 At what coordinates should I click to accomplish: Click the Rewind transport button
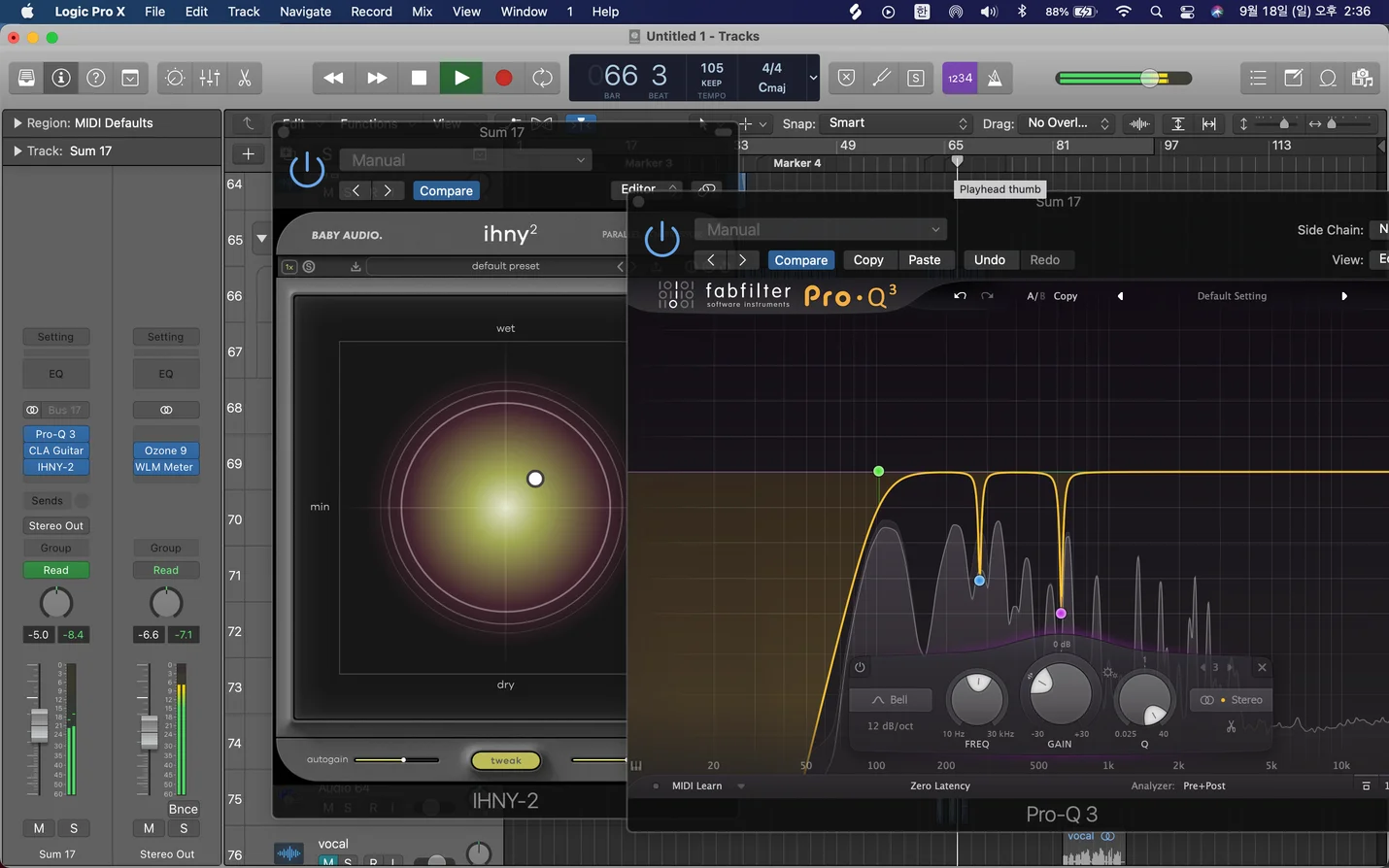coord(333,78)
